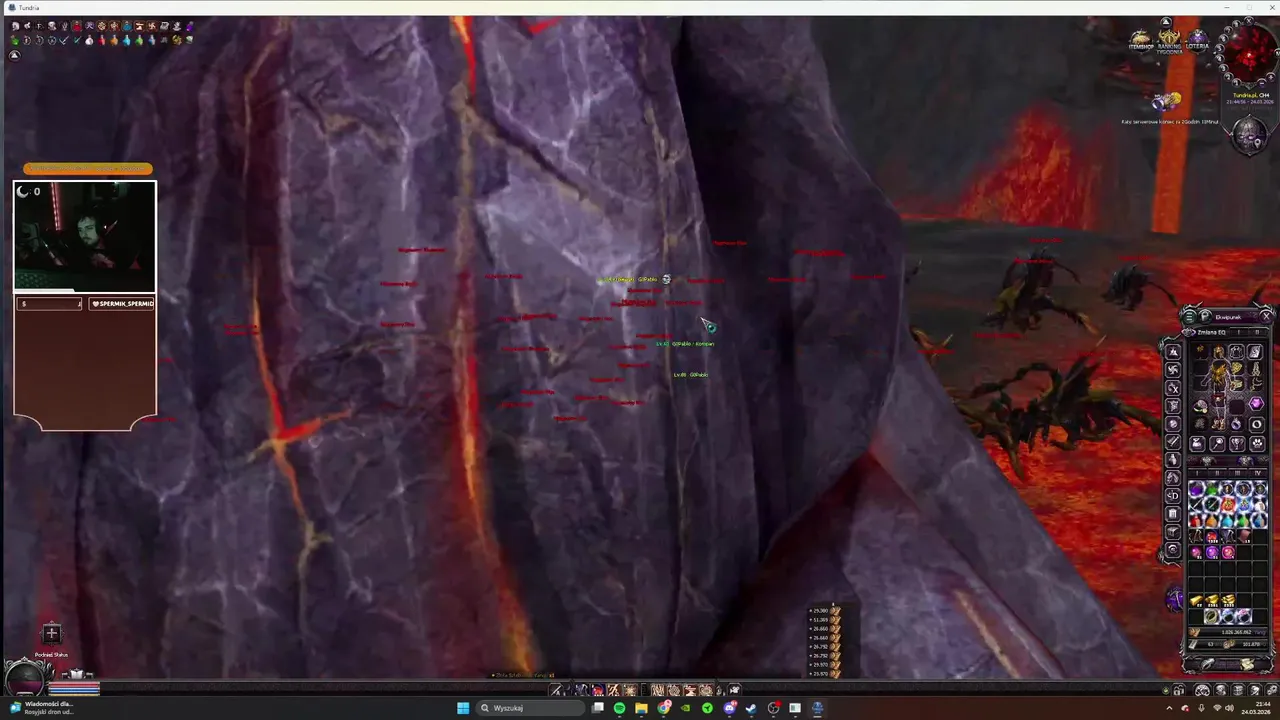Open File Explorer from the taskbar

641,708
